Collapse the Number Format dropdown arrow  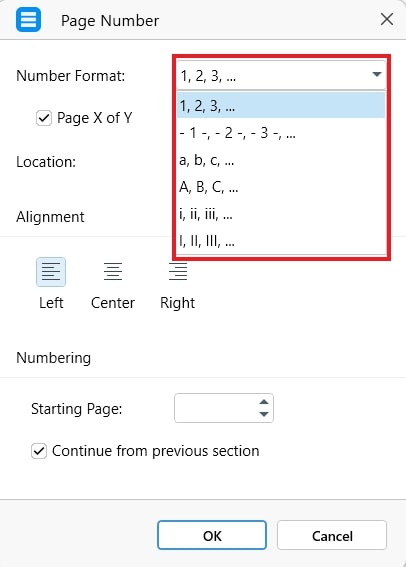[377, 74]
